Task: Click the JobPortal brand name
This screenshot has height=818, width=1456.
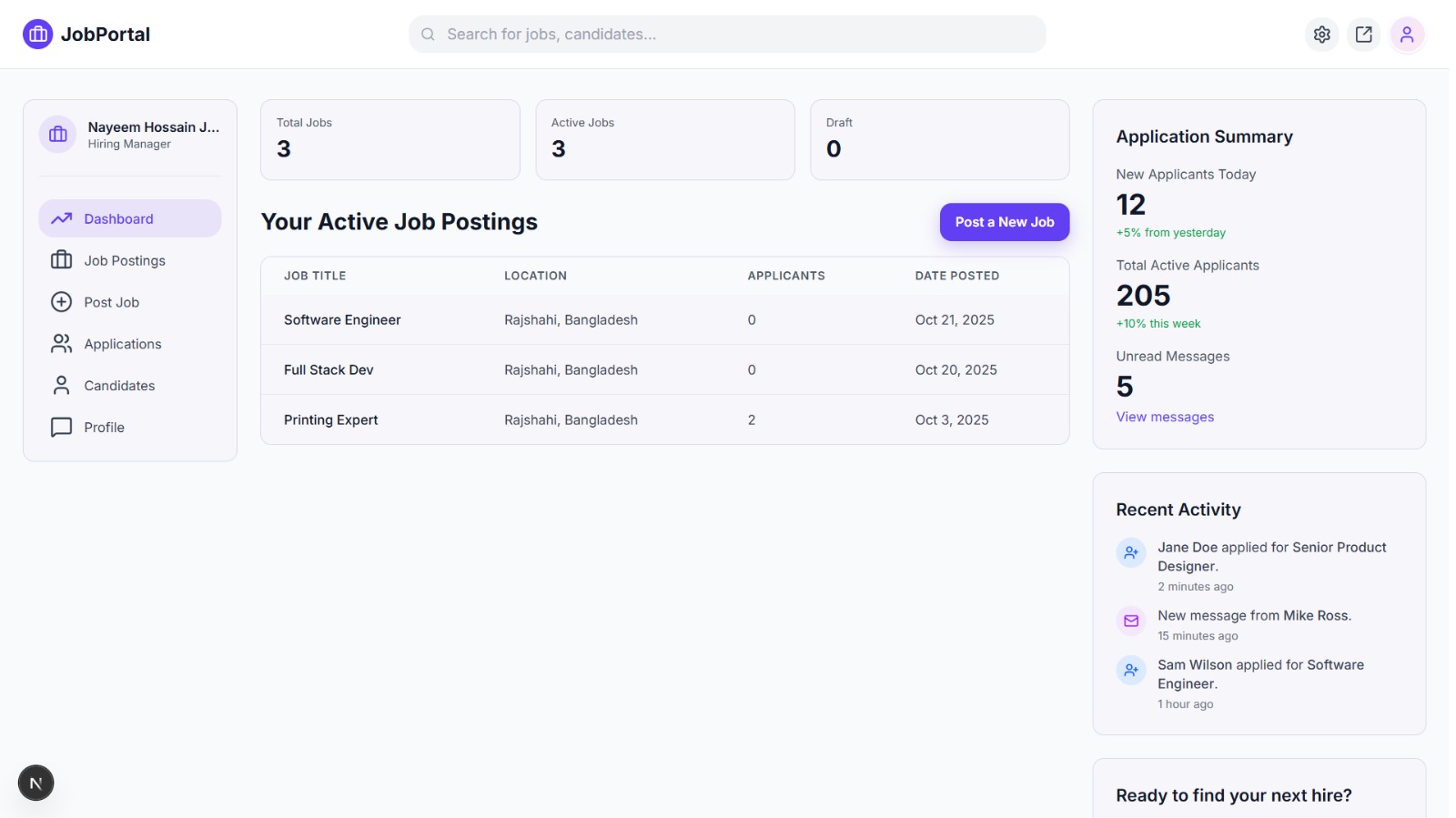Action: [x=106, y=35]
